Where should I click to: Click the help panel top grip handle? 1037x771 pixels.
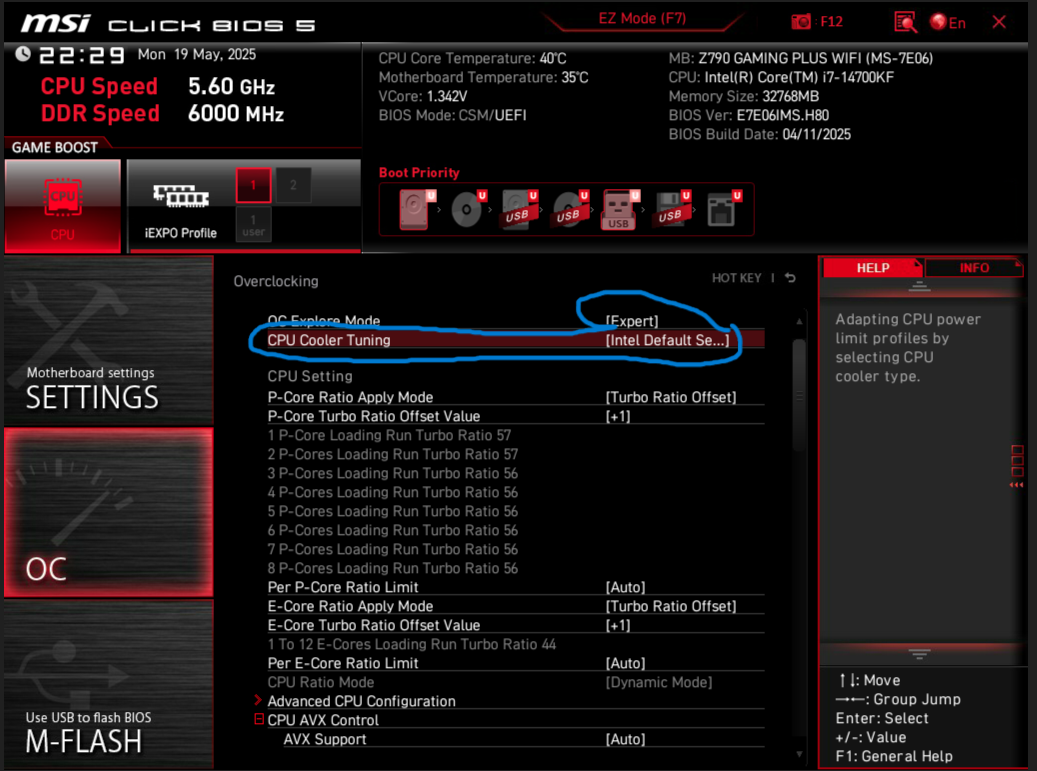[x=919, y=286]
